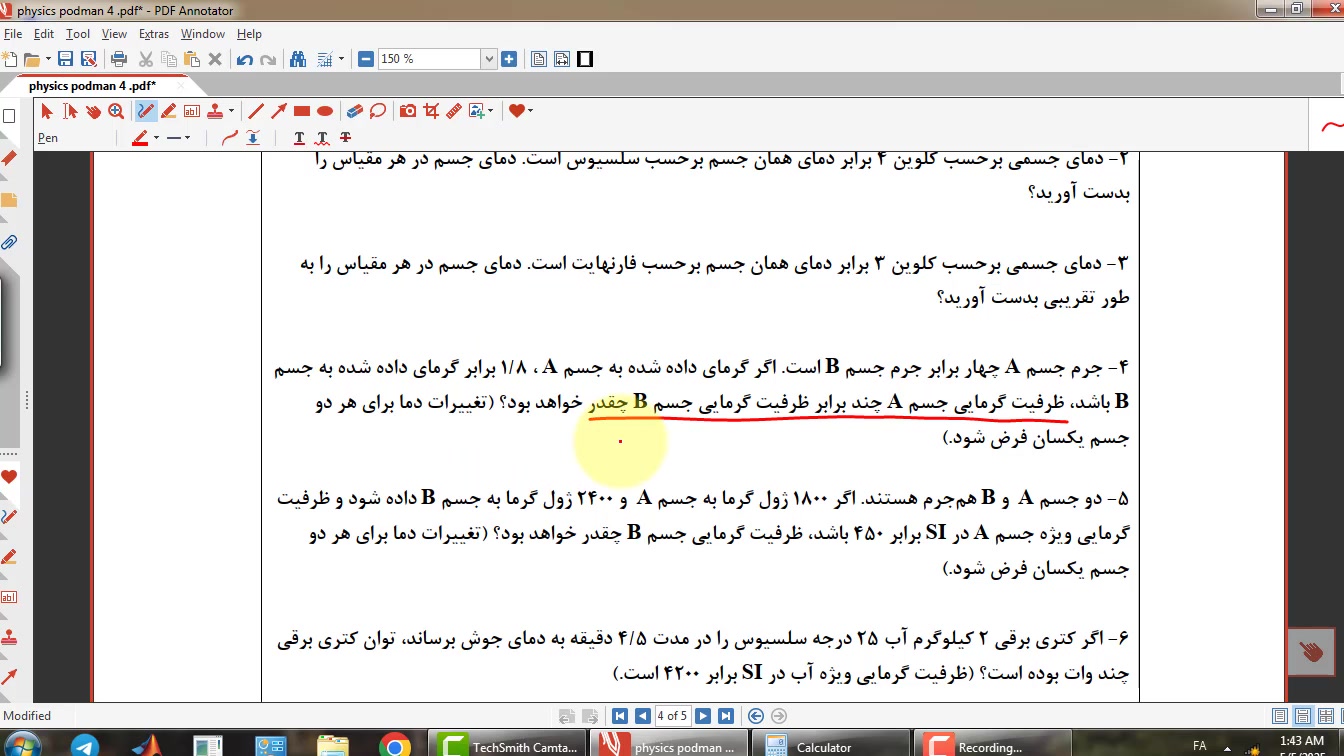The height and width of the screenshot is (756, 1344).
Task: Choose the Pan hand tool
Action: click(93, 111)
